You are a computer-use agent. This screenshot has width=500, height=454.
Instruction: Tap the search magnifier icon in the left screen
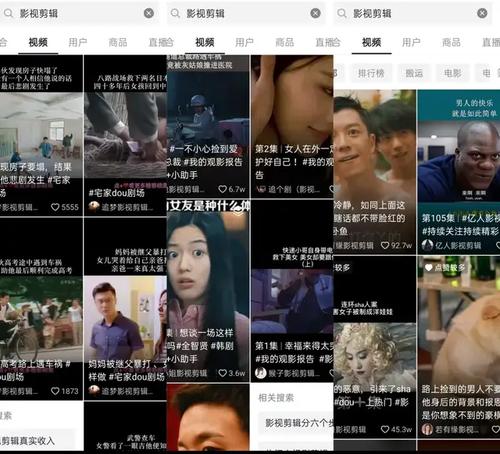point(9,14)
